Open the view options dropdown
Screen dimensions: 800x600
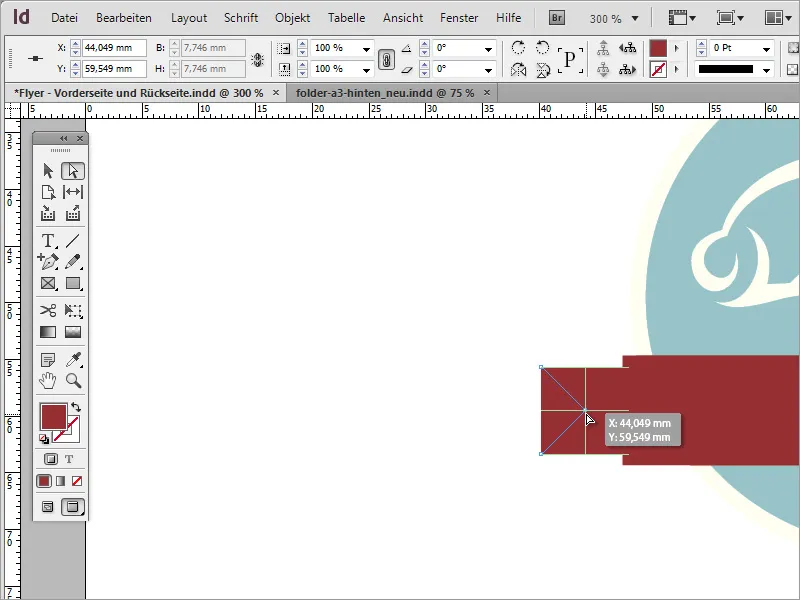coord(682,18)
